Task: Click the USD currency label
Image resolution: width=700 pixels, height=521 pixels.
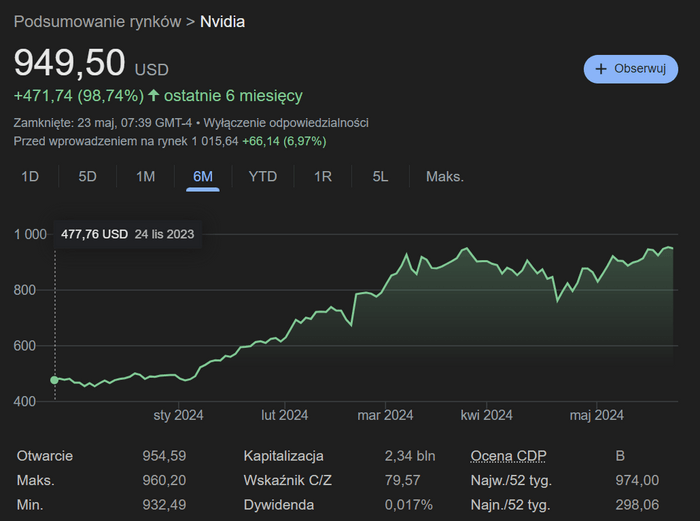Action: pyautogui.click(x=152, y=70)
